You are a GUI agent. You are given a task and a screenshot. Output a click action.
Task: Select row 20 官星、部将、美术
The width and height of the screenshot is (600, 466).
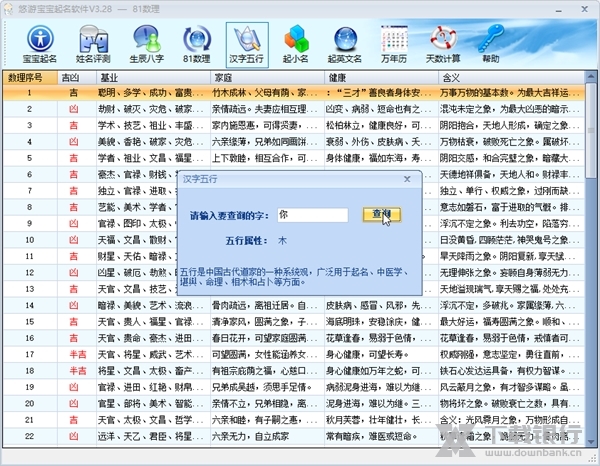click(294, 404)
